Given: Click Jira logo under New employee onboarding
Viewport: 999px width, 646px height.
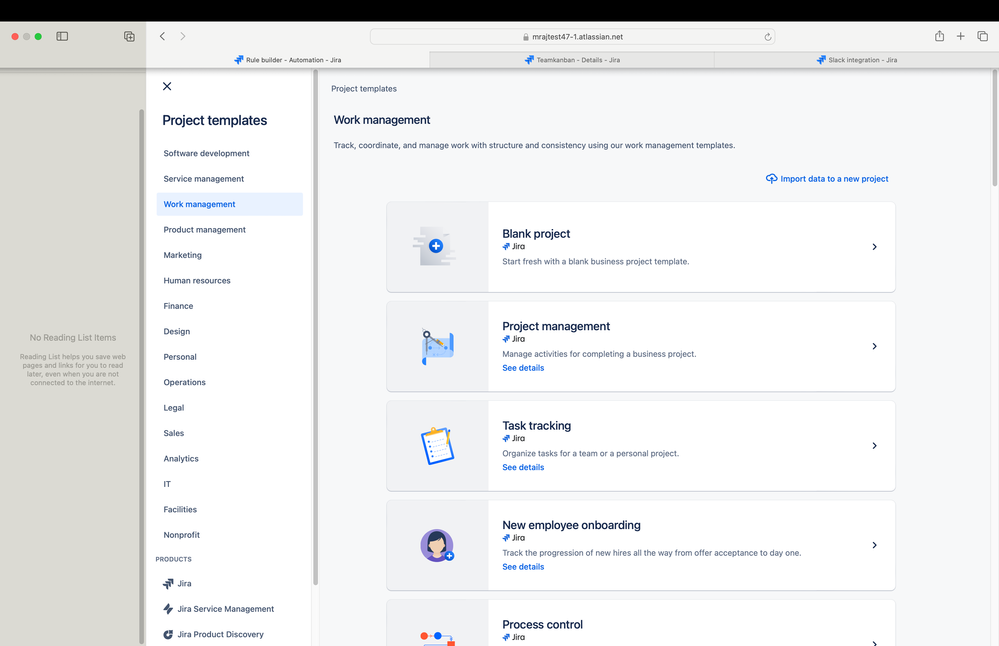Looking at the screenshot, I should click(514, 538).
